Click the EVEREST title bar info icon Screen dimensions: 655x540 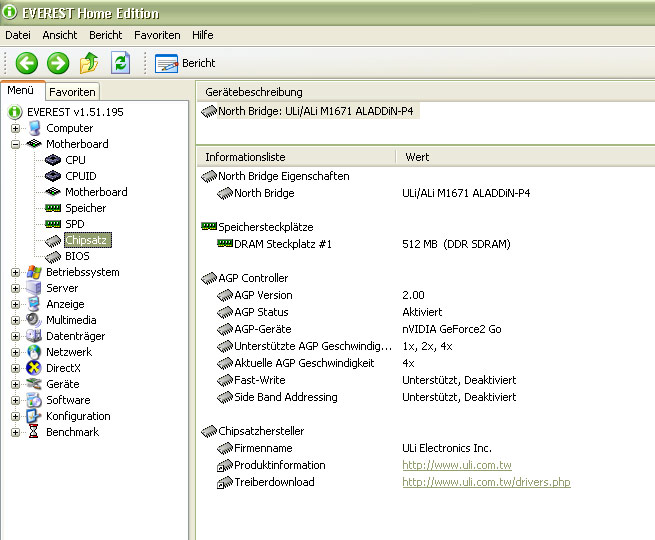click(x=10, y=12)
